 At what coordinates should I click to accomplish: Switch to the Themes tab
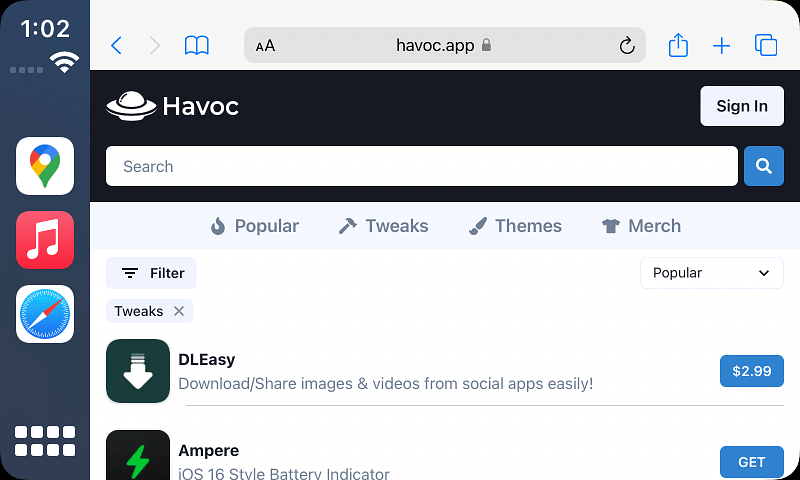point(515,226)
